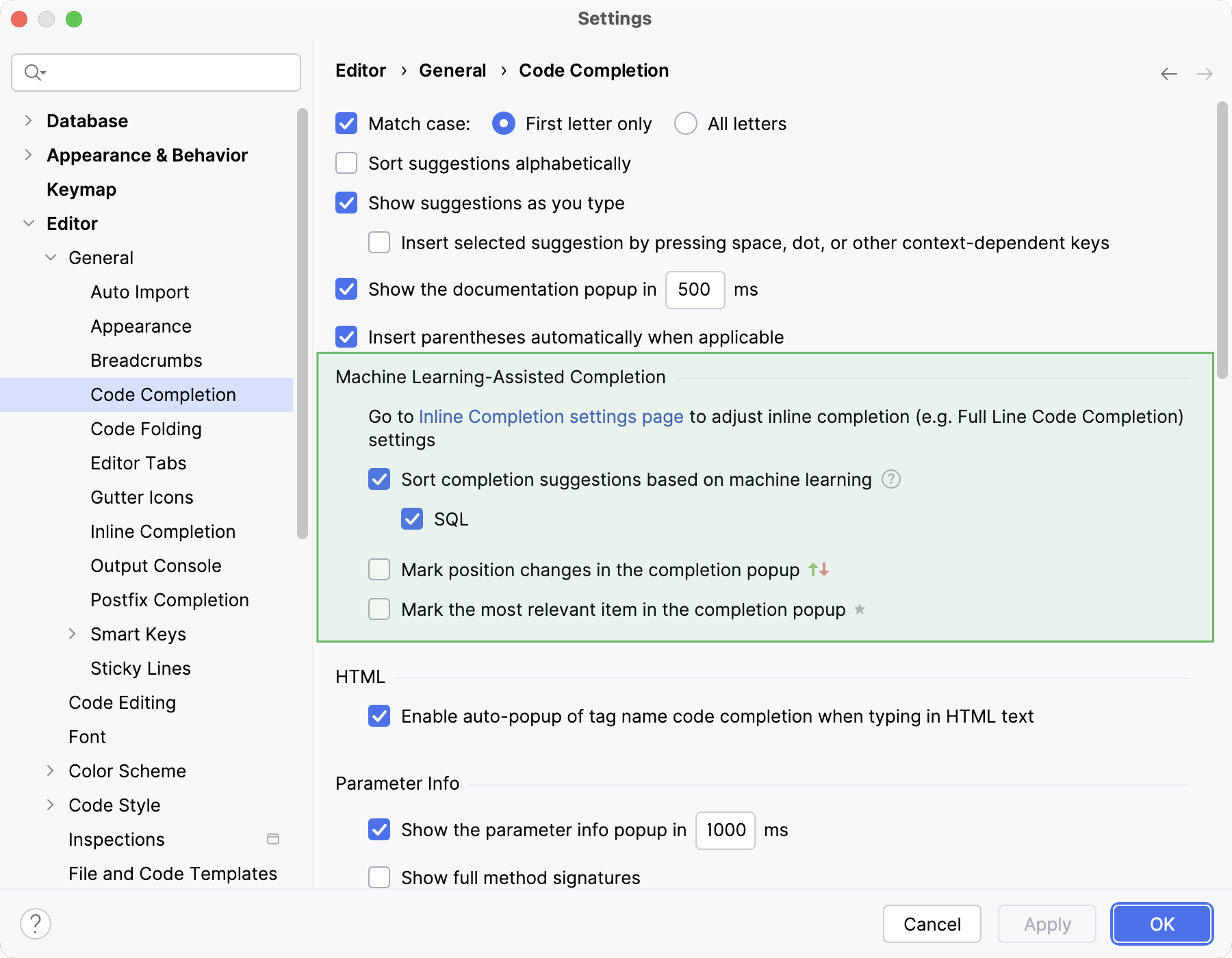Click the forward navigation arrow icon
Viewport: 1232px width, 958px height.
tap(1204, 74)
